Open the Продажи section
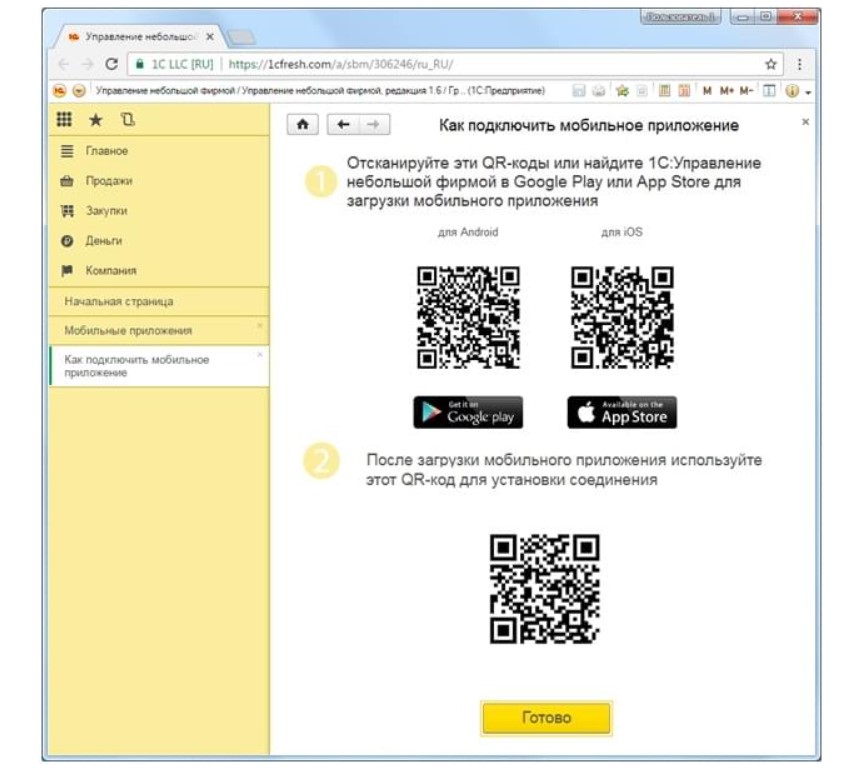The height and width of the screenshot is (770, 867). click(159, 181)
